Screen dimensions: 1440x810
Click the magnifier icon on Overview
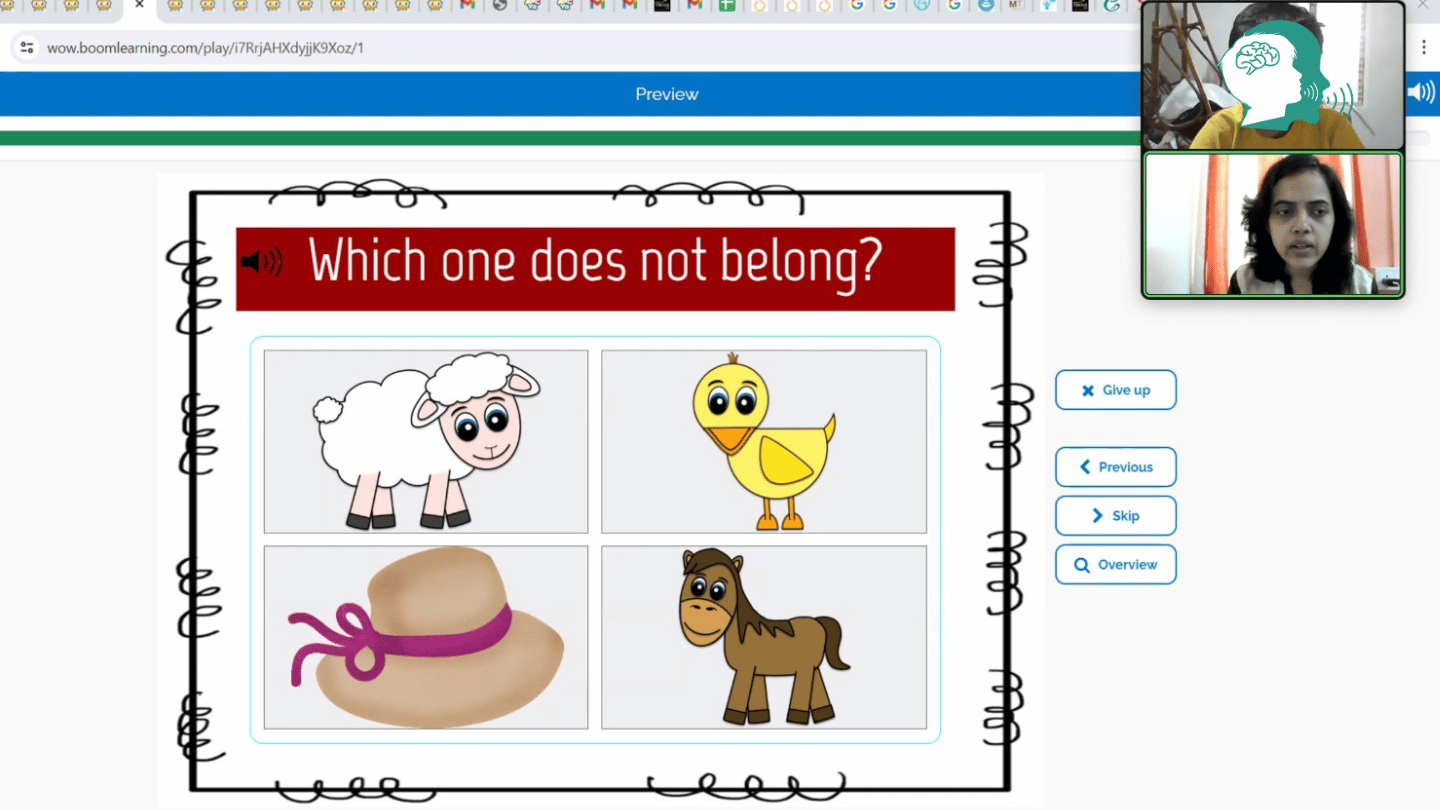click(1081, 565)
